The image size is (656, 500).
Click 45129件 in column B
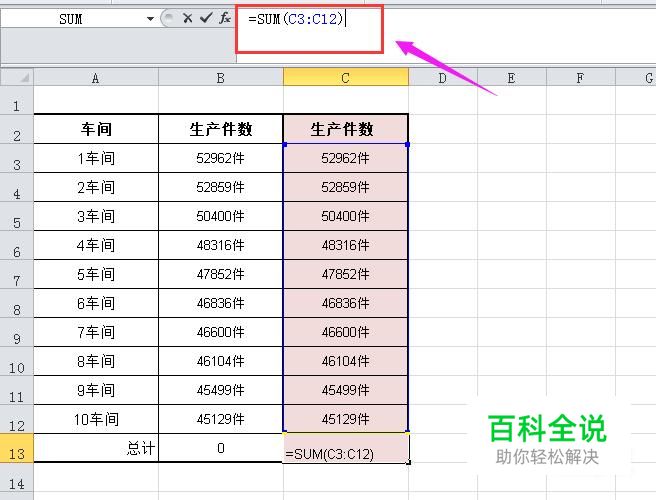pos(221,419)
